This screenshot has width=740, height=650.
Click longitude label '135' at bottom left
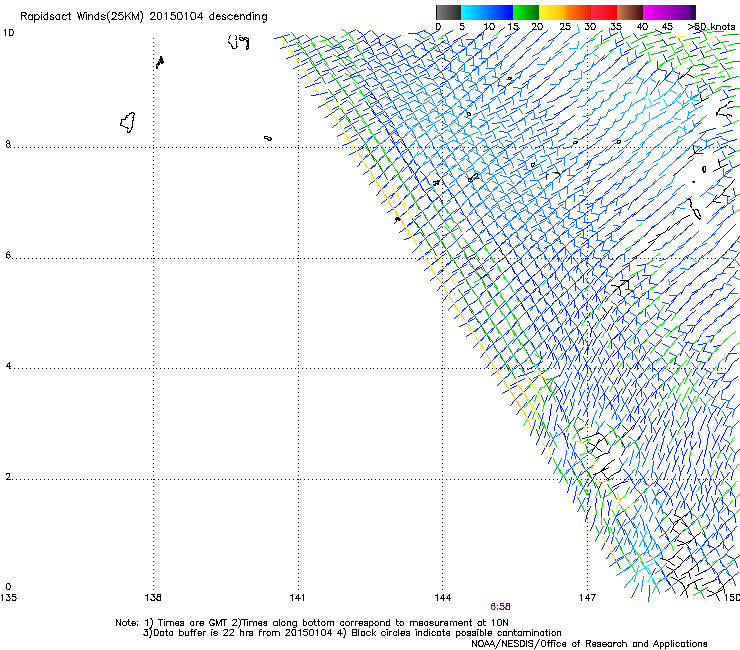coord(8,598)
